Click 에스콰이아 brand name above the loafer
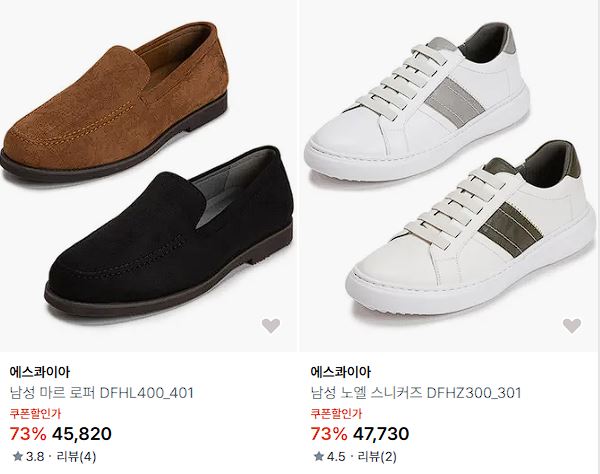The image size is (600, 474). (40, 372)
